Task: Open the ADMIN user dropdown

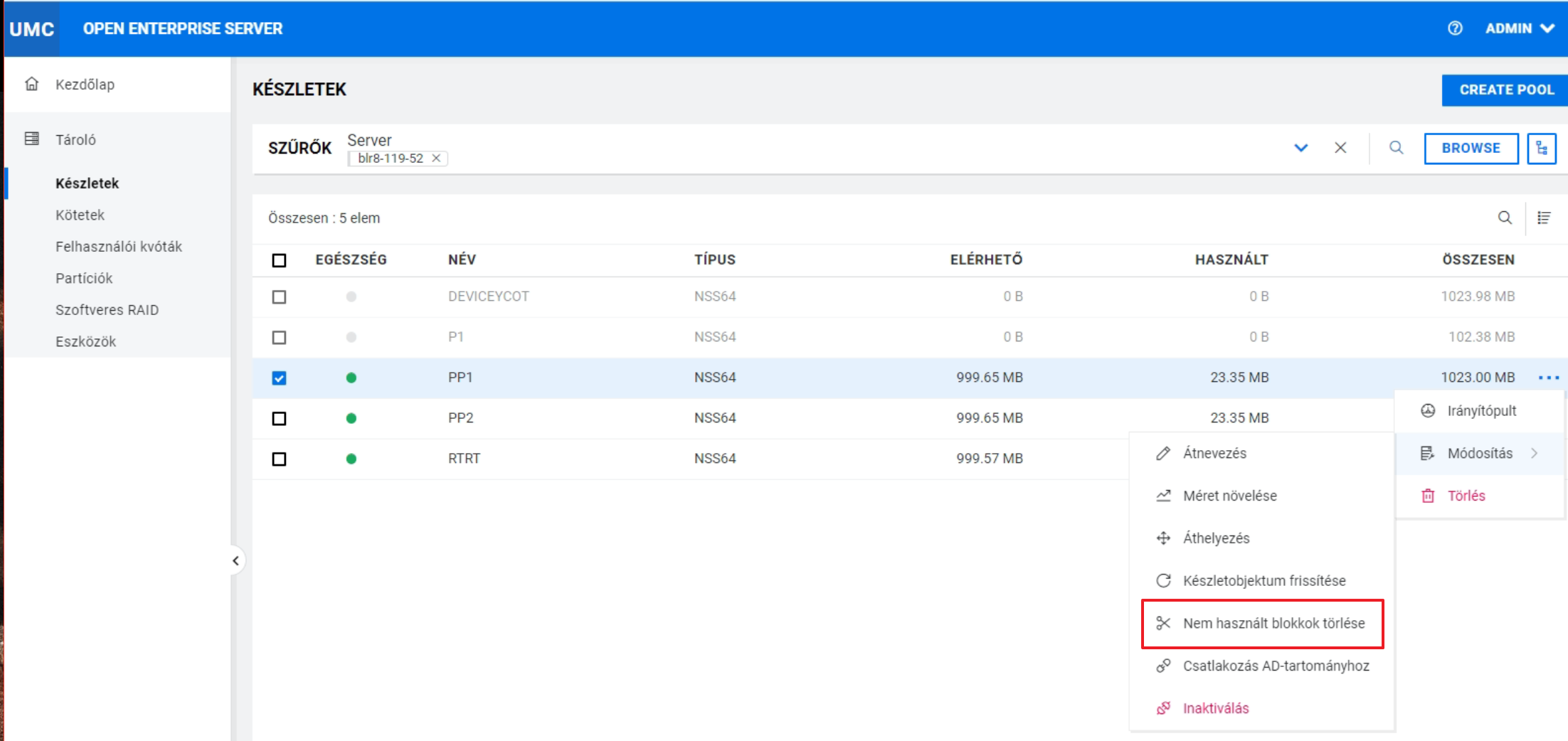Action: pos(1519,28)
